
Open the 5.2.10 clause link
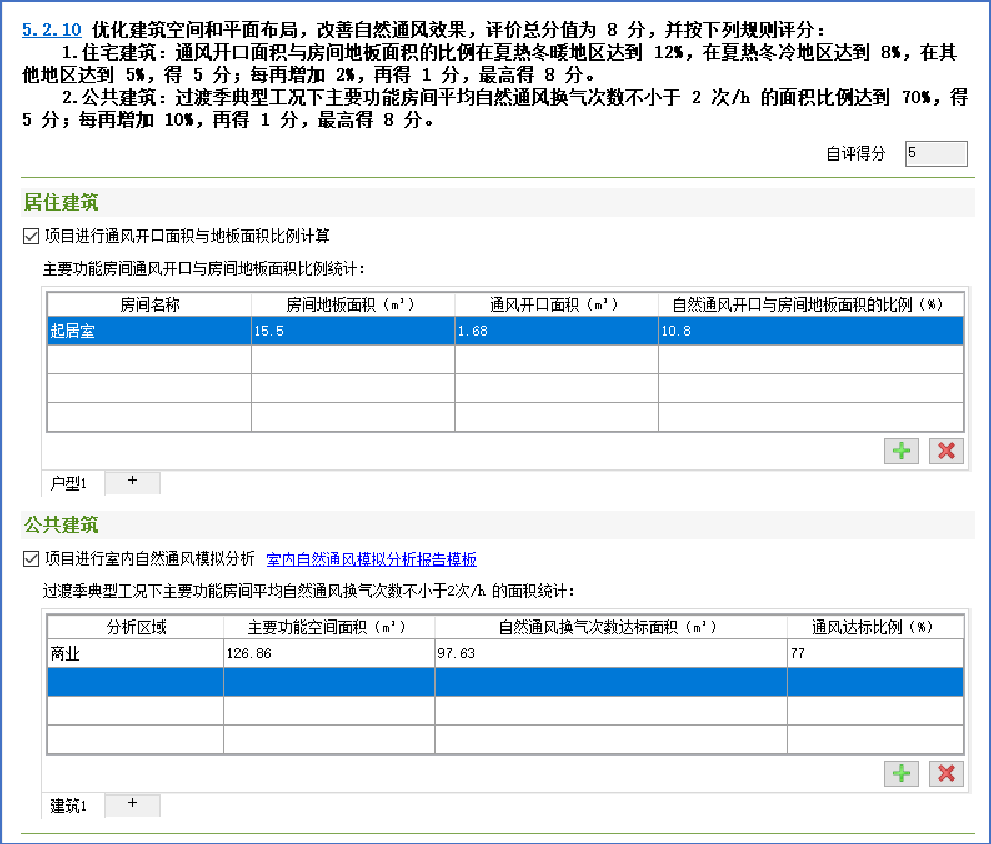click(51, 30)
